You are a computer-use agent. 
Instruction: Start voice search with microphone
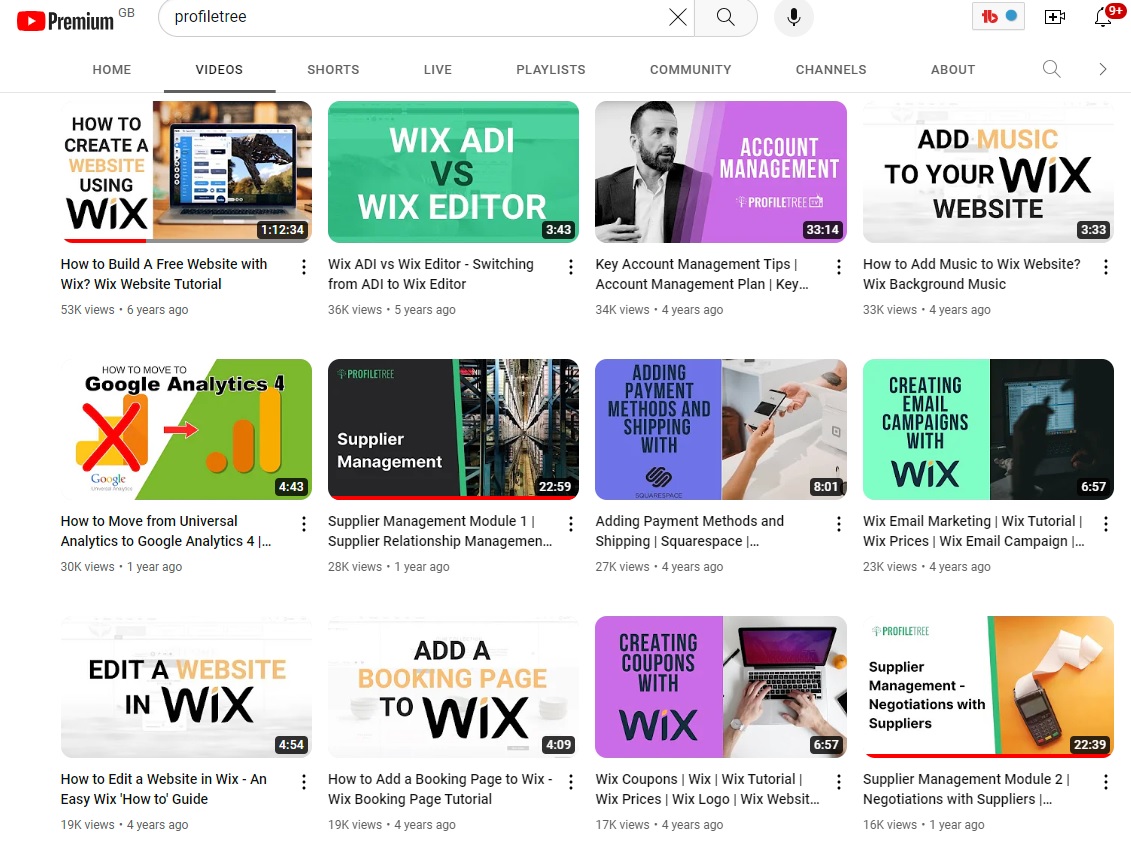pos(793,17)
